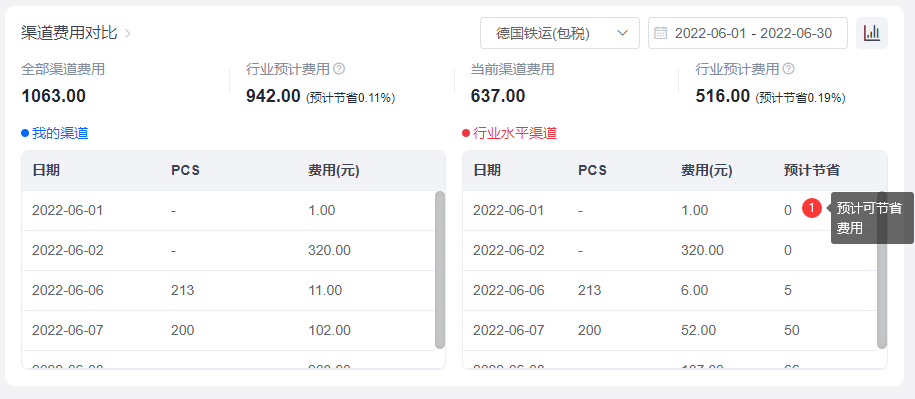The height and width of the screenshot is (399, 915).
Task: Click help icon beside first 行业预计费用
Action: click(339, 69)
